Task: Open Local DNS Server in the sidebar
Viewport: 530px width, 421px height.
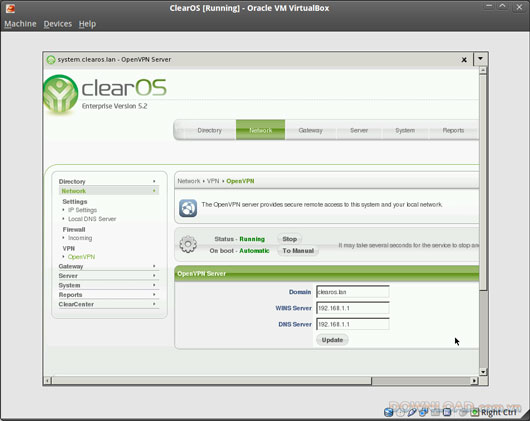Action: [x=92, y=219]
